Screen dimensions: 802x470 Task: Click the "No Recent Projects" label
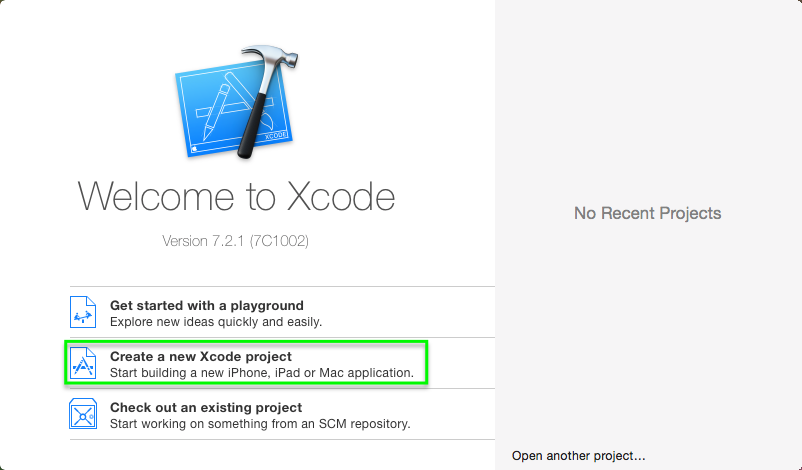click(647, 213)
